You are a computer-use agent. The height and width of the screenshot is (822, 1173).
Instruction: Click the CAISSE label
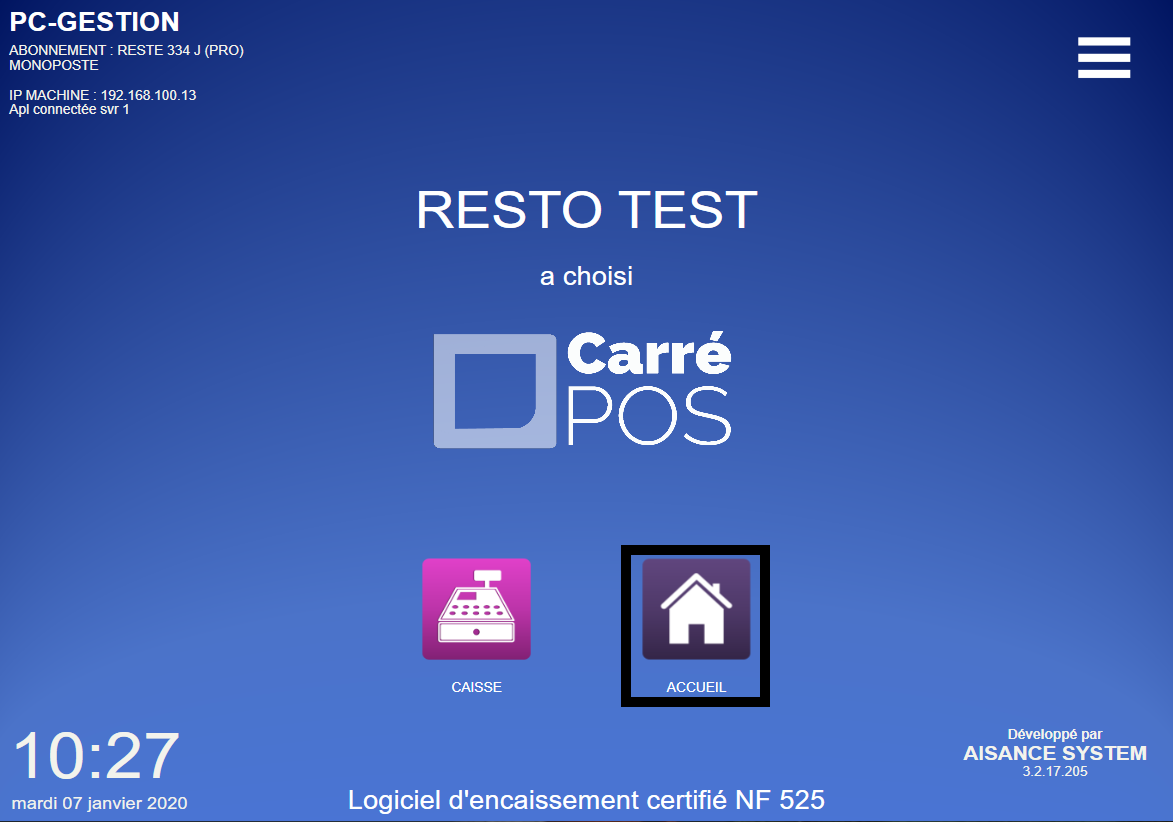(x=477, y=687)
